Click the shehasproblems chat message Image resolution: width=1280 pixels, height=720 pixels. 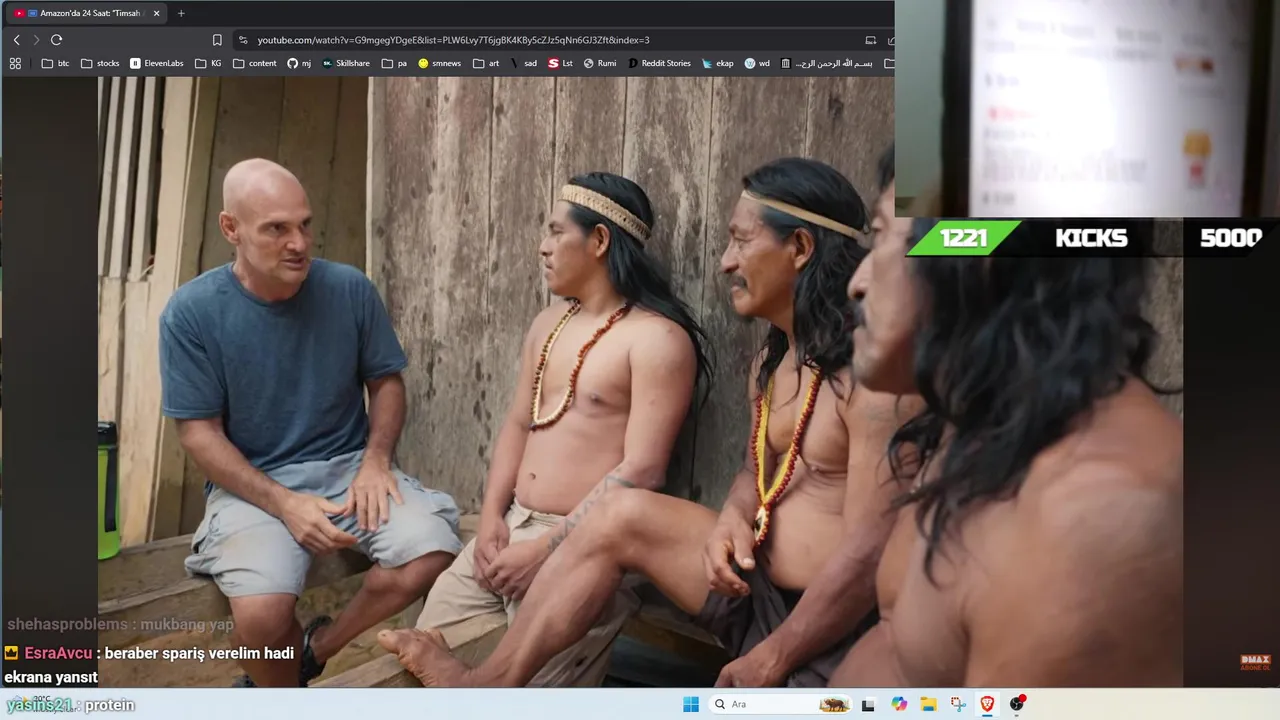120,624
